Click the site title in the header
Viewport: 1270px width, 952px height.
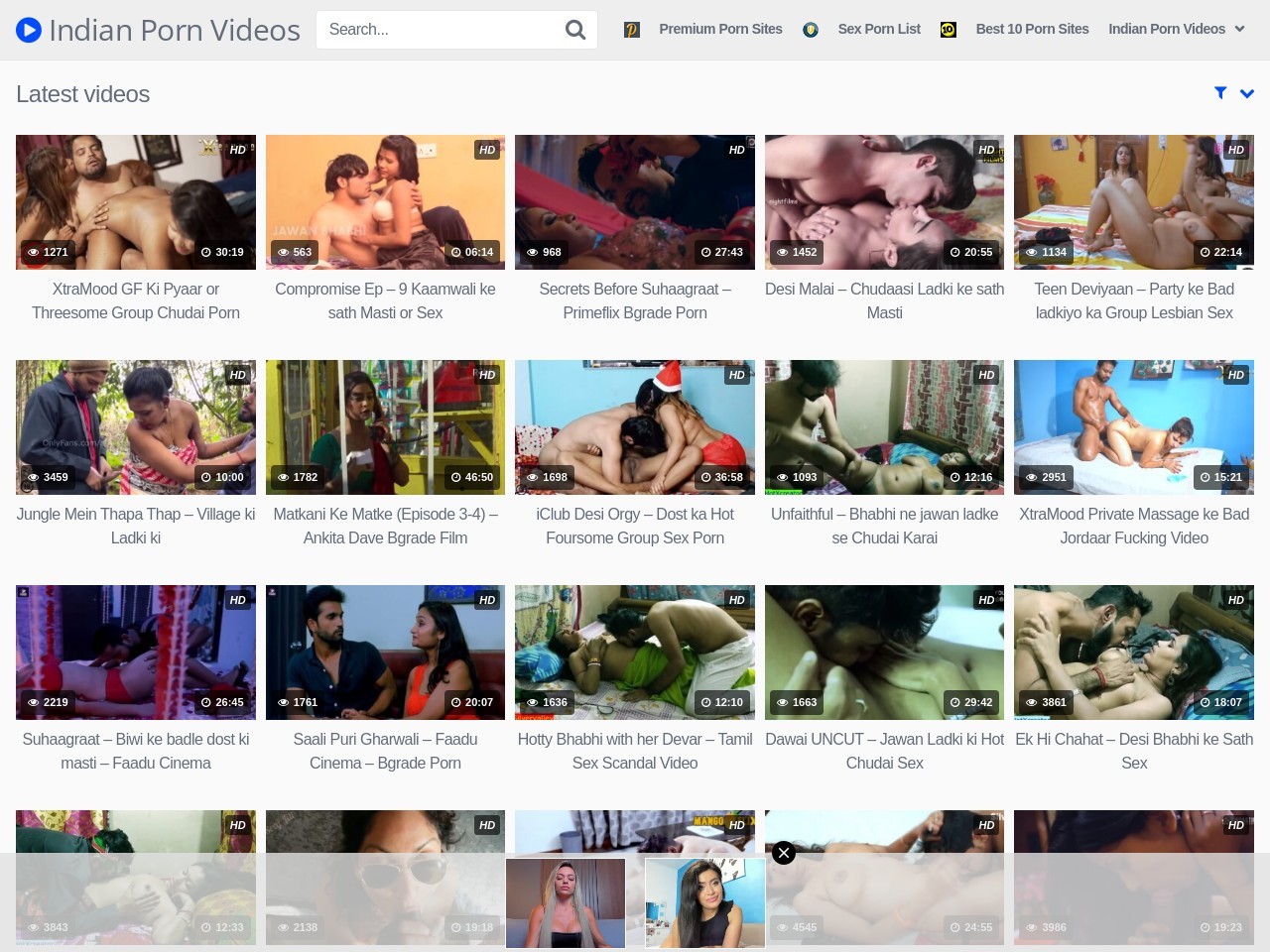click(174, 31)
